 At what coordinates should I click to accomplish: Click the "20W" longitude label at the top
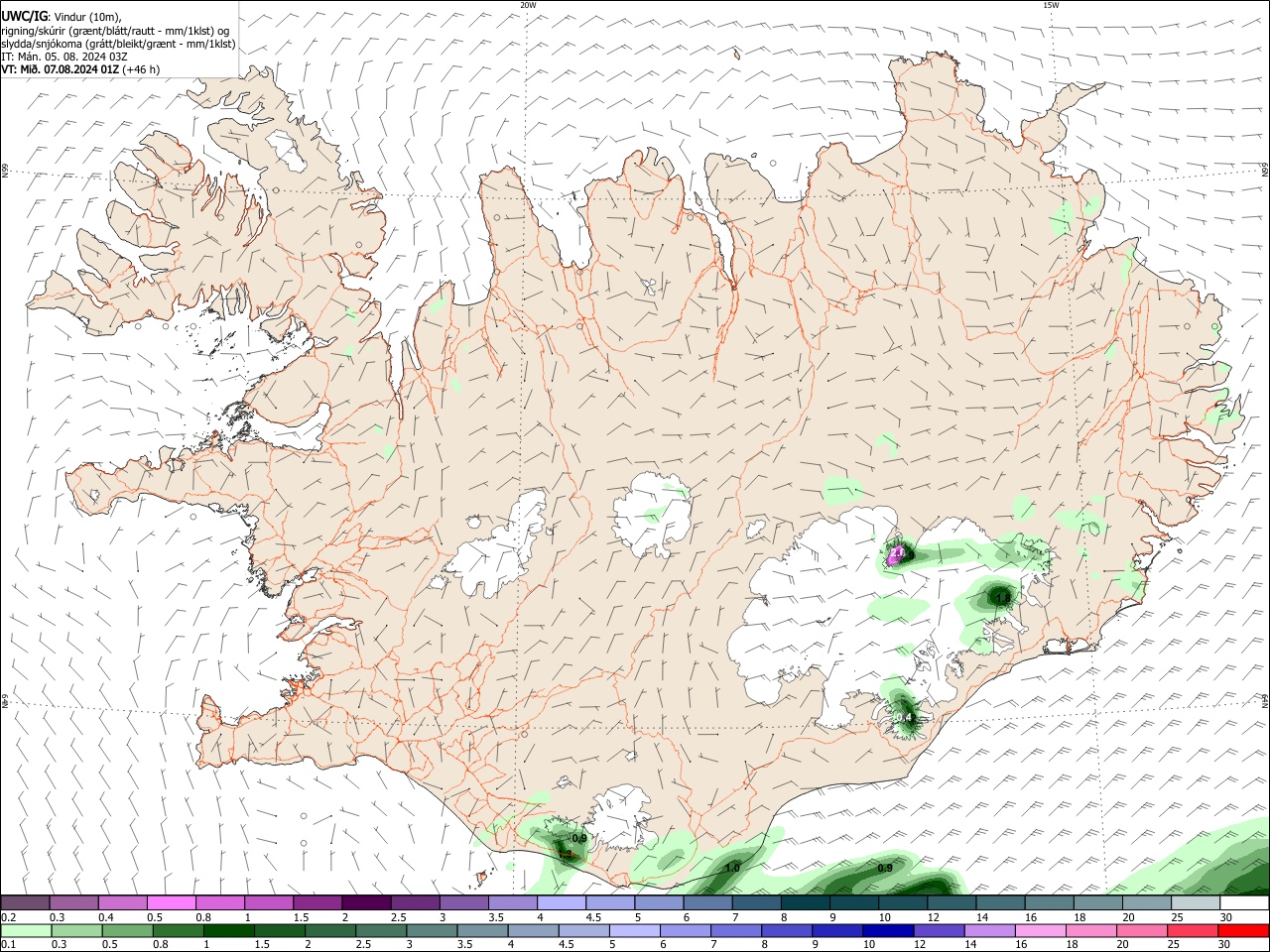tap(528, 5)
